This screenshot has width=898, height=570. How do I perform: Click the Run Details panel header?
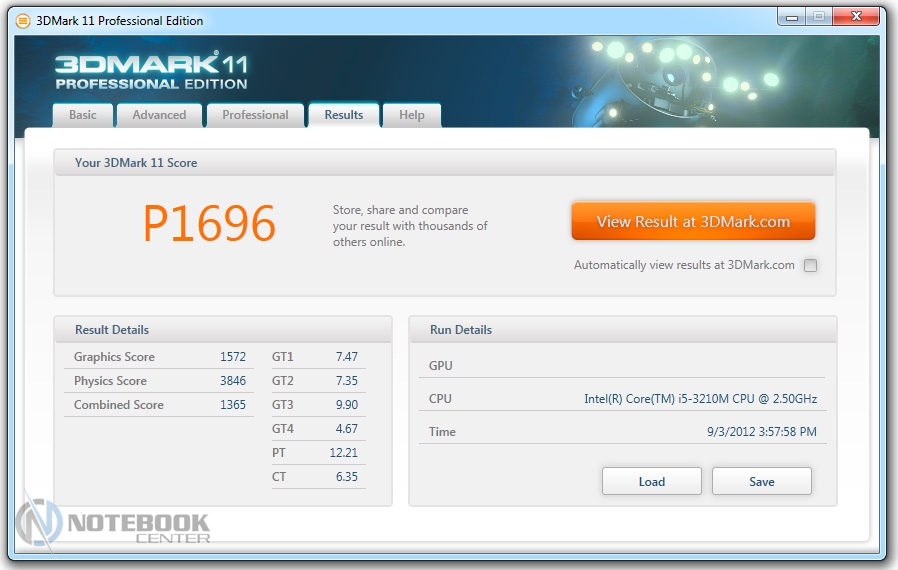coord(623,330)
